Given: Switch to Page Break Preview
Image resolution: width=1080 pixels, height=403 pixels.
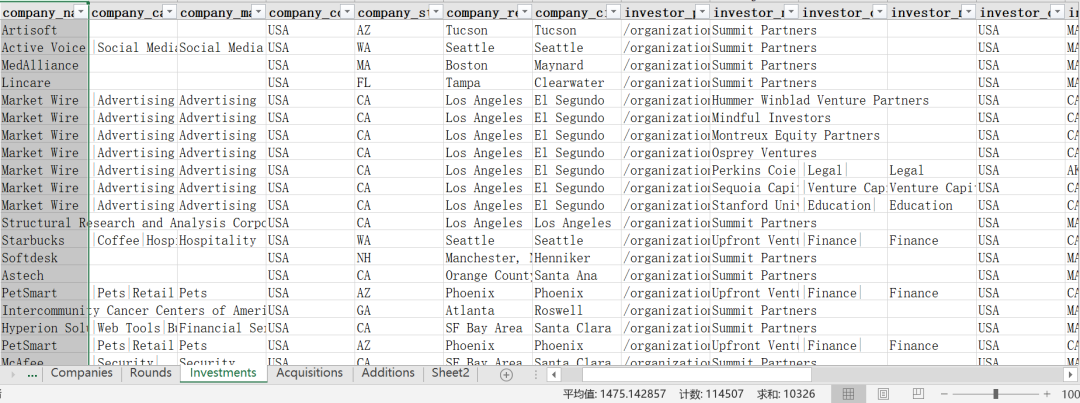Looking at the screenshot, I should (x=918, y=394).
